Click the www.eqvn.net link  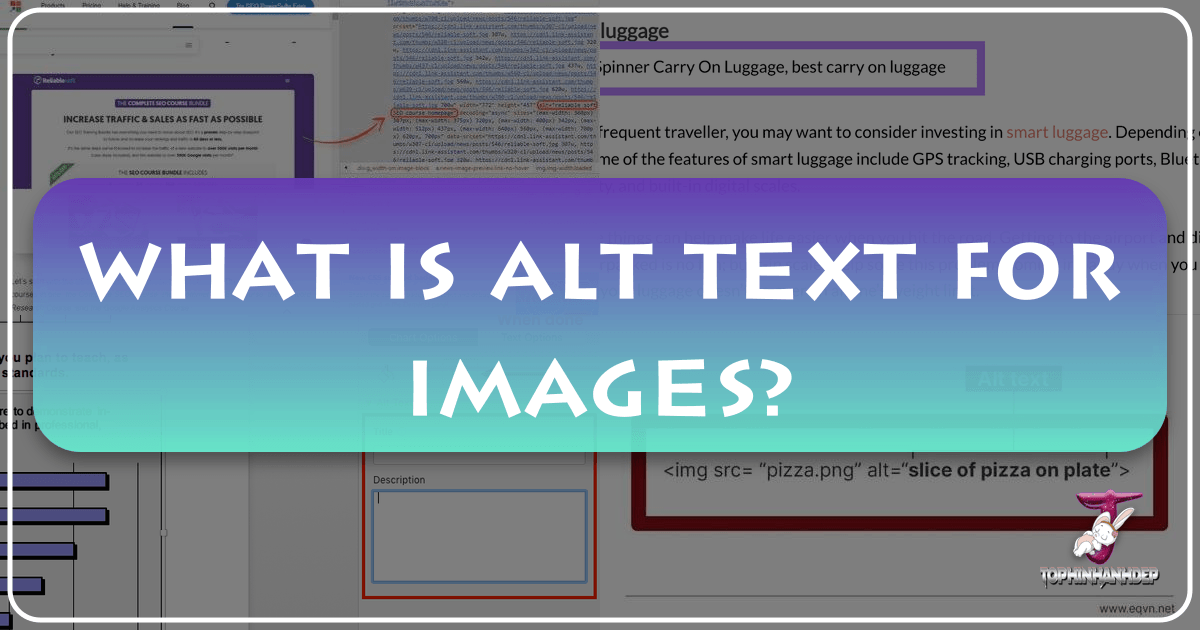pyautogui.click(x=1139, y=607)
